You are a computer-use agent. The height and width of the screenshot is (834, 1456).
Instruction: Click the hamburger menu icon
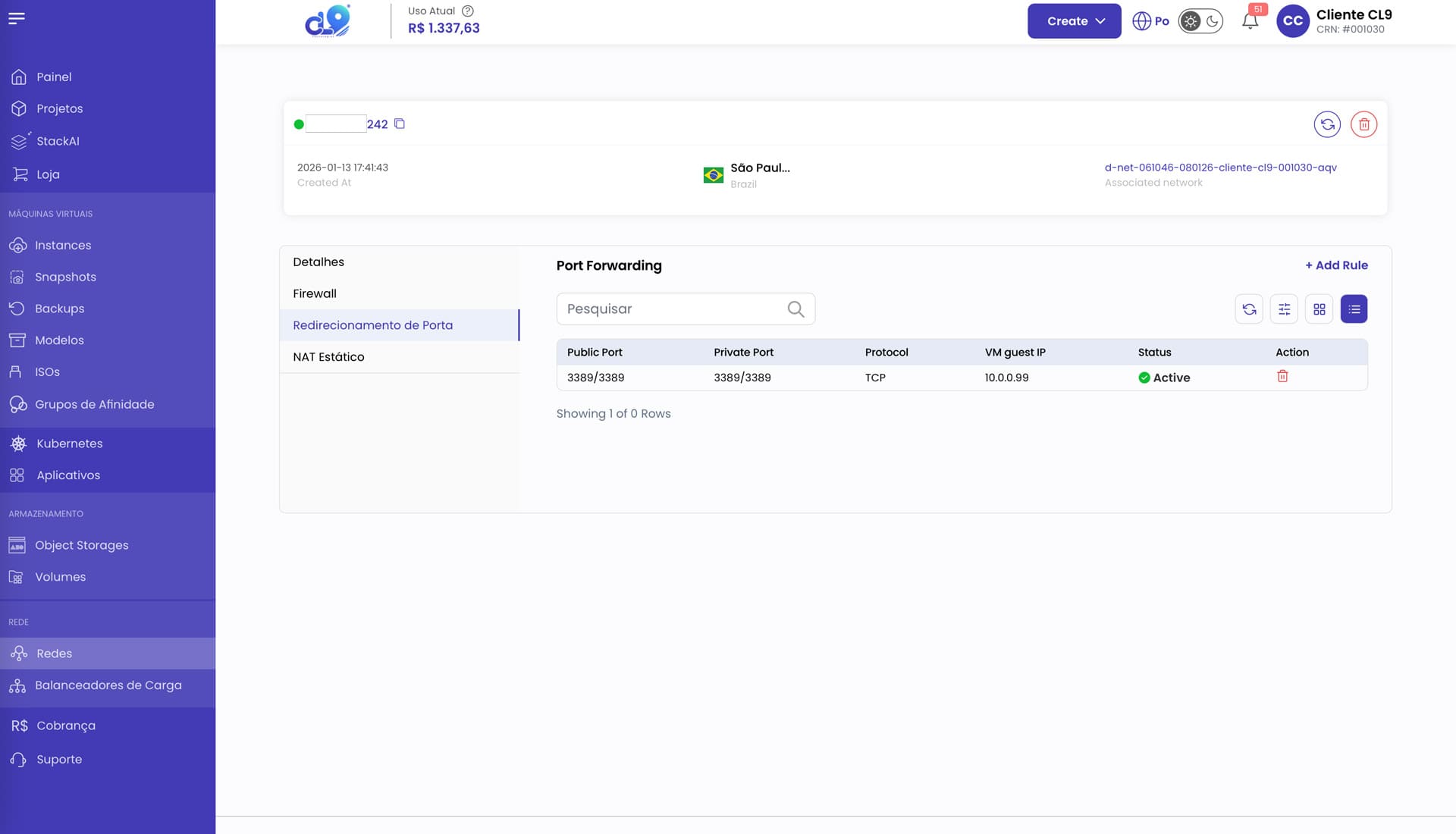[x=17, y=17]
